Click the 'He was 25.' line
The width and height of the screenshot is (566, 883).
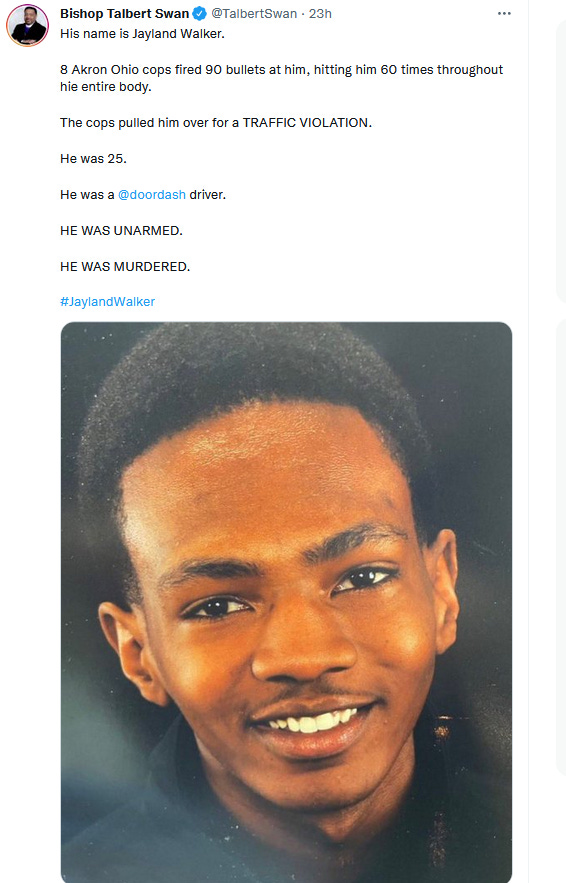coord(93,159)
